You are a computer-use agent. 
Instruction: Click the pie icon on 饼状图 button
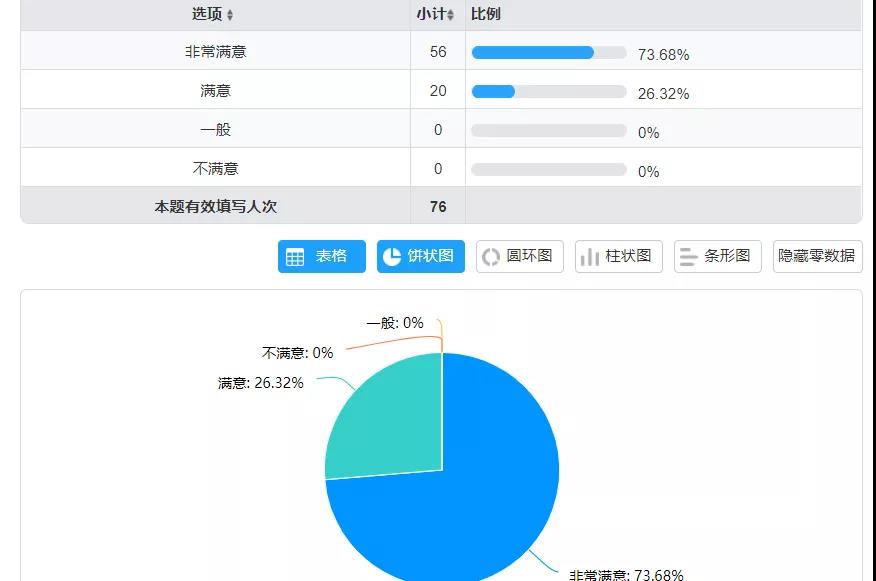[392, 256]
